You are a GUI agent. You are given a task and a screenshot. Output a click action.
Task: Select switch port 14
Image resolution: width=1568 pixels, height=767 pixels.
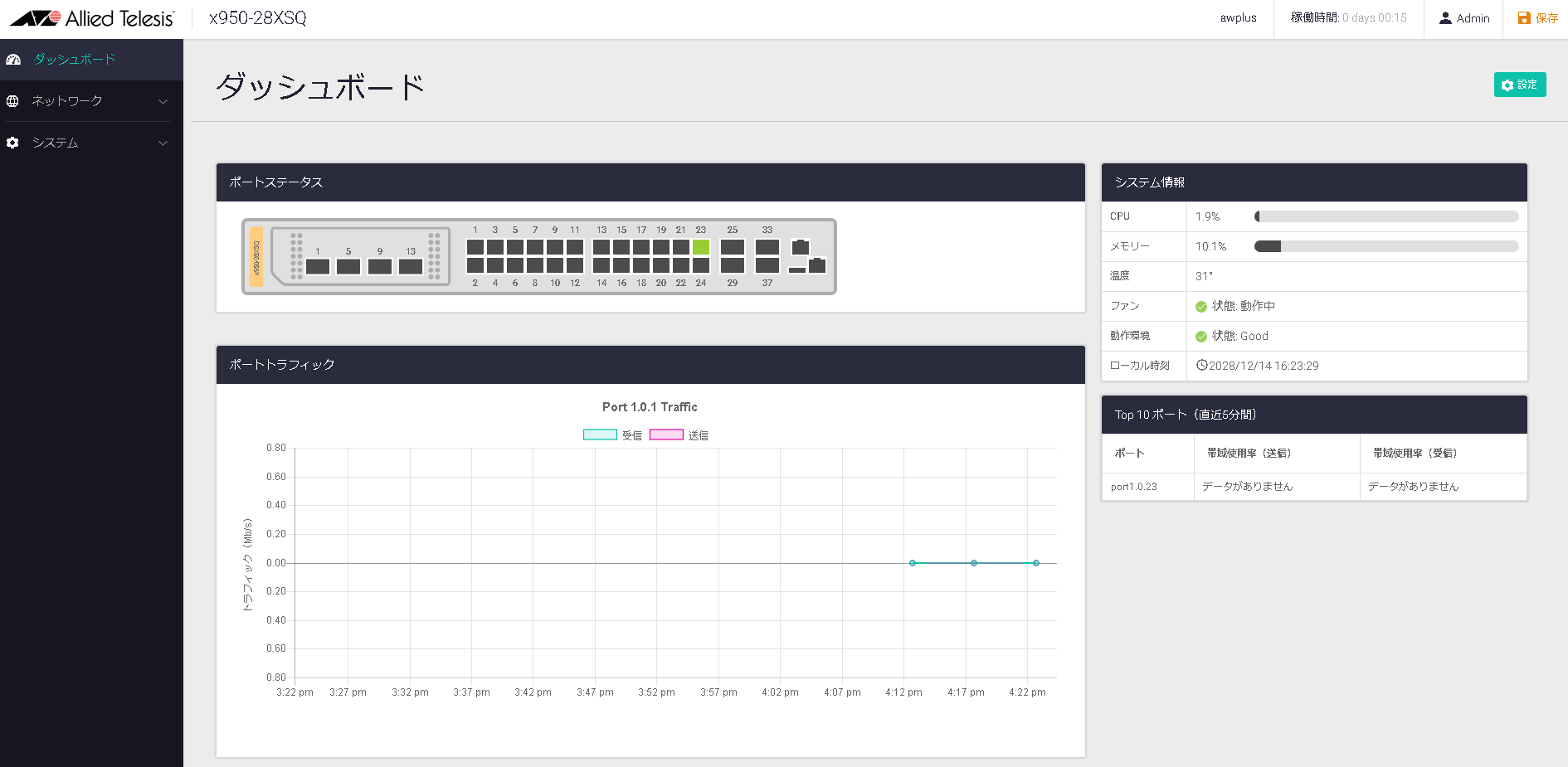[x=601, y=265]
